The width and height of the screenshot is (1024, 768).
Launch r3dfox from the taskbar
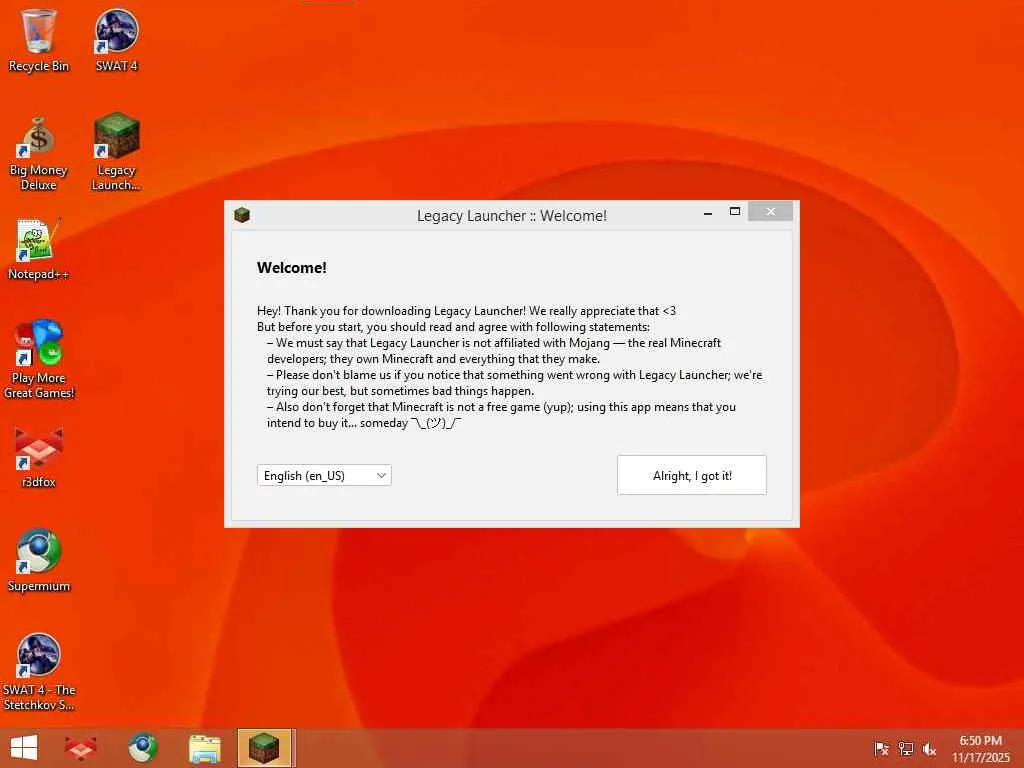click(x=80, y=748)
